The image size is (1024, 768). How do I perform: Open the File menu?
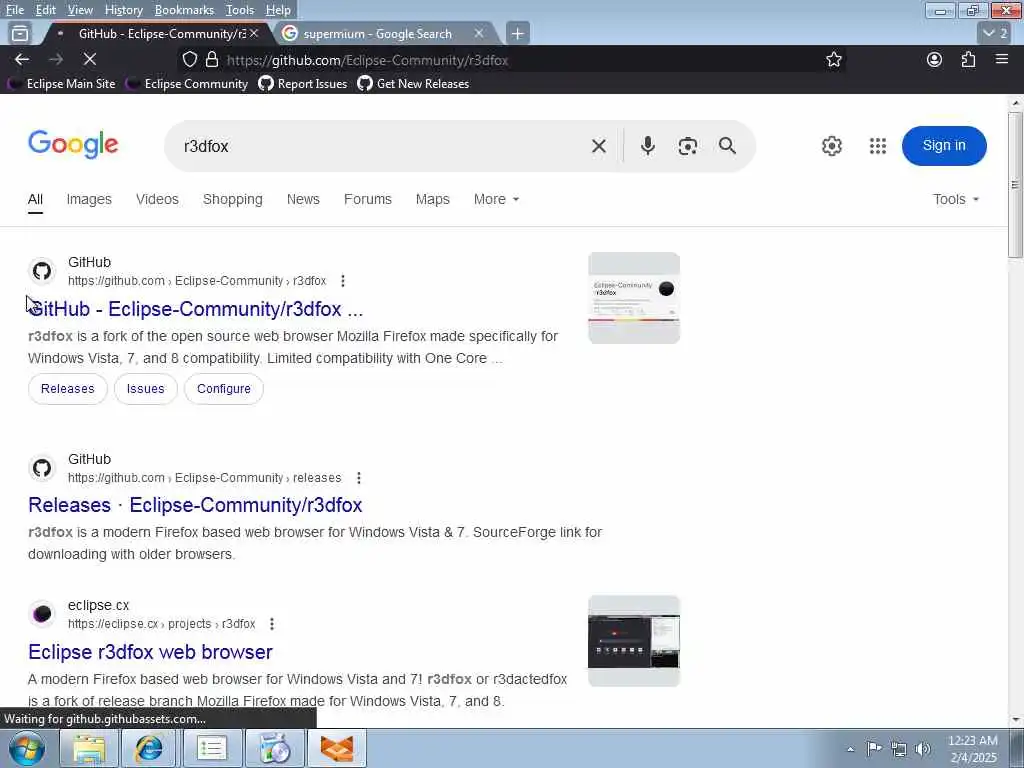14,10
